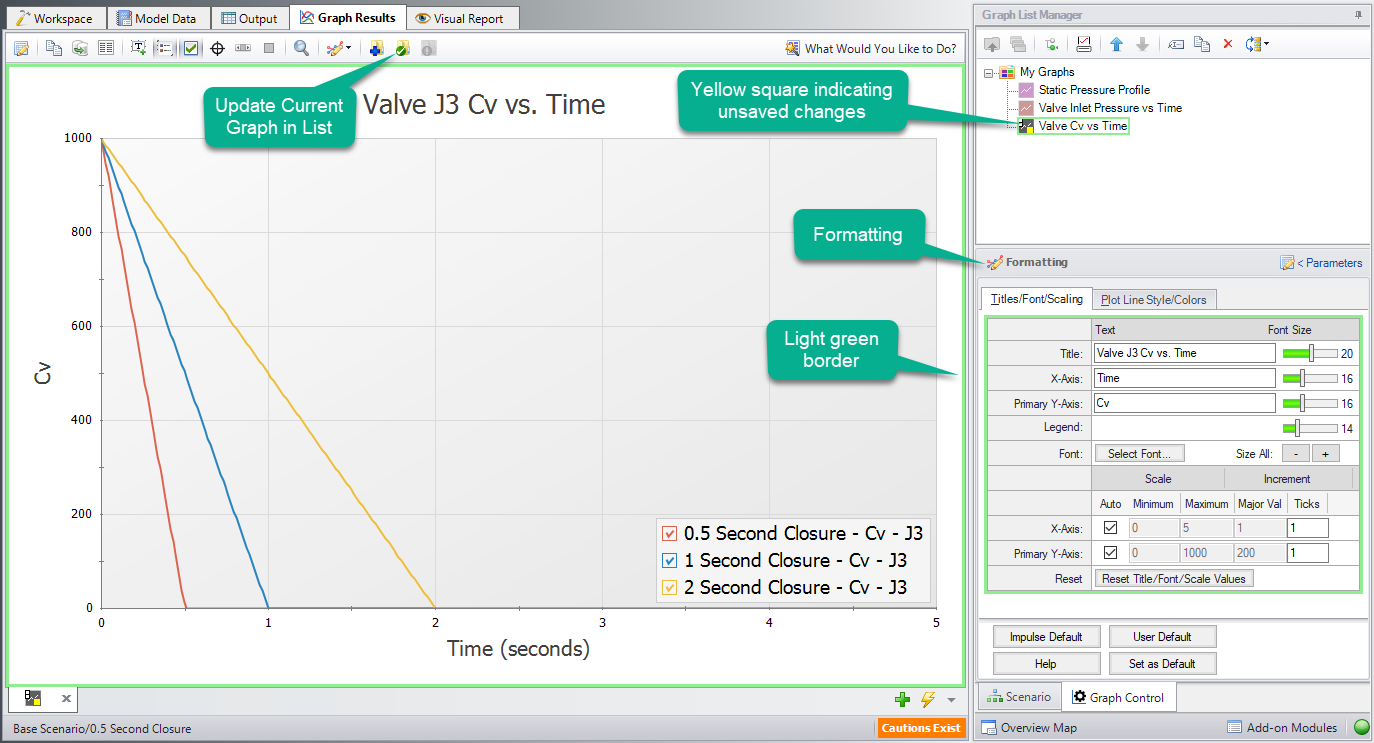This screenshot has height=743, width=1374.
Task: Delete the selected graph with the red X icon
Action: point(1227,44)
